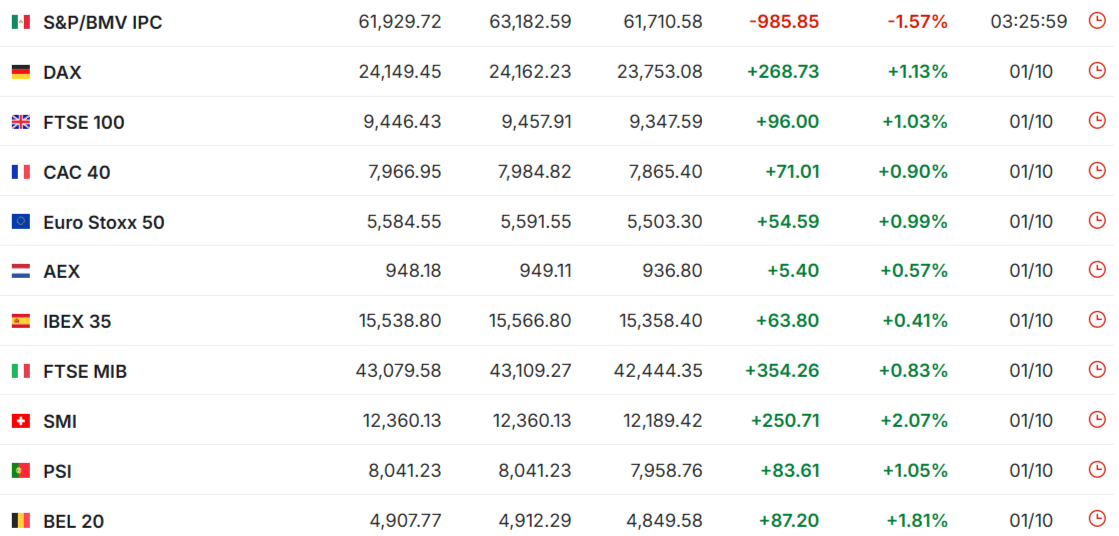Image resolution: width=1119 pixels, height=536 pixels.
Task: Click the Portuguese flag next to PSI
Action: tap(21, 471)
